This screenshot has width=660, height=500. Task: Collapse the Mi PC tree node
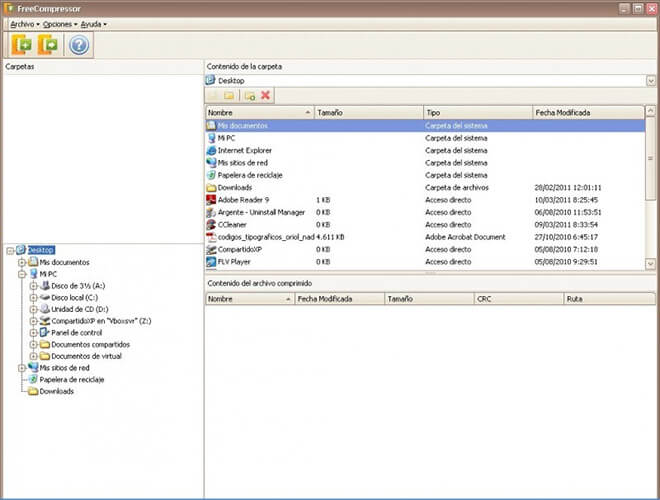tap(22, 274)
